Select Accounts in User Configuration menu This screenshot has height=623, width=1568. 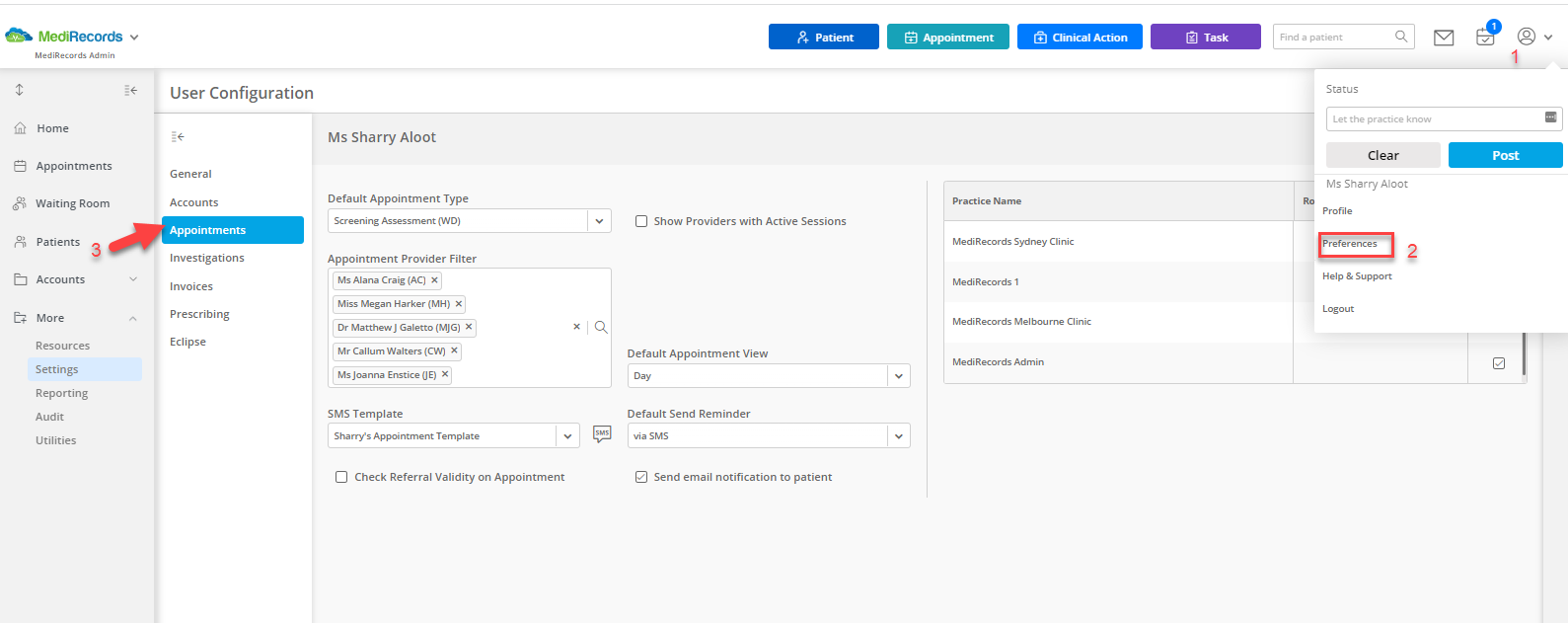tap(193, 202)
